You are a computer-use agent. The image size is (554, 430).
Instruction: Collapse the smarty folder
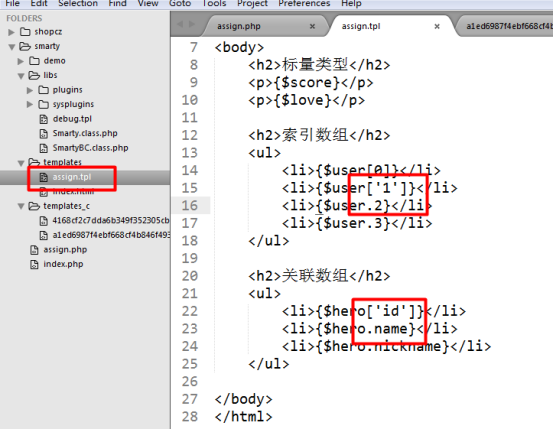point(12,47)
